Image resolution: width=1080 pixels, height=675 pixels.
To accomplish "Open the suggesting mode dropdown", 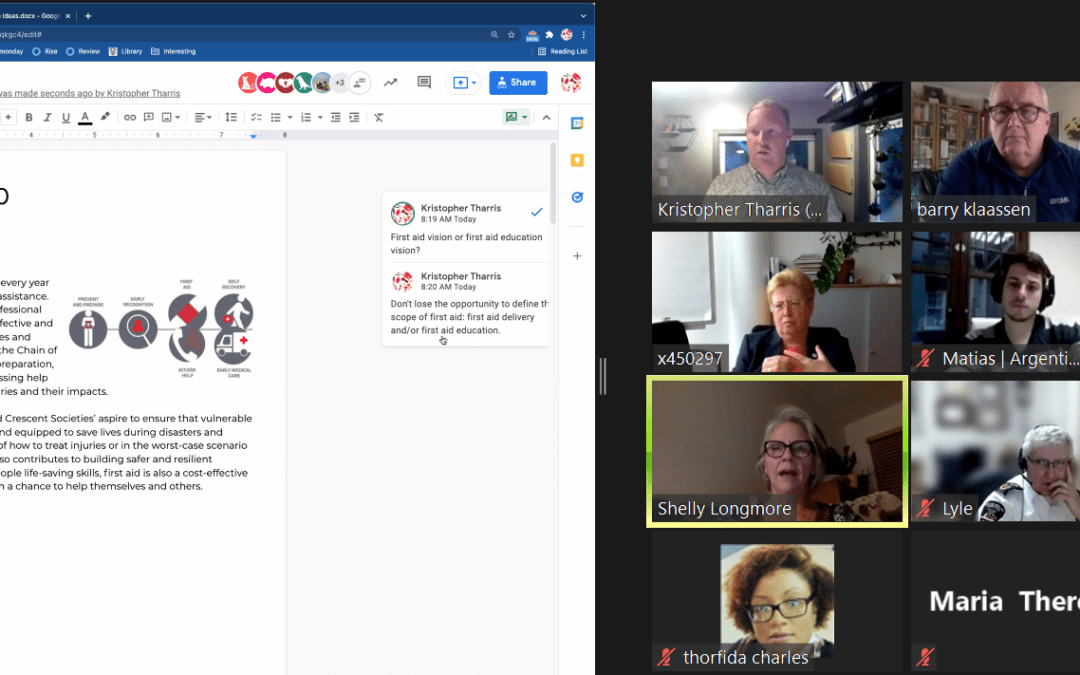I will [517, 117].
